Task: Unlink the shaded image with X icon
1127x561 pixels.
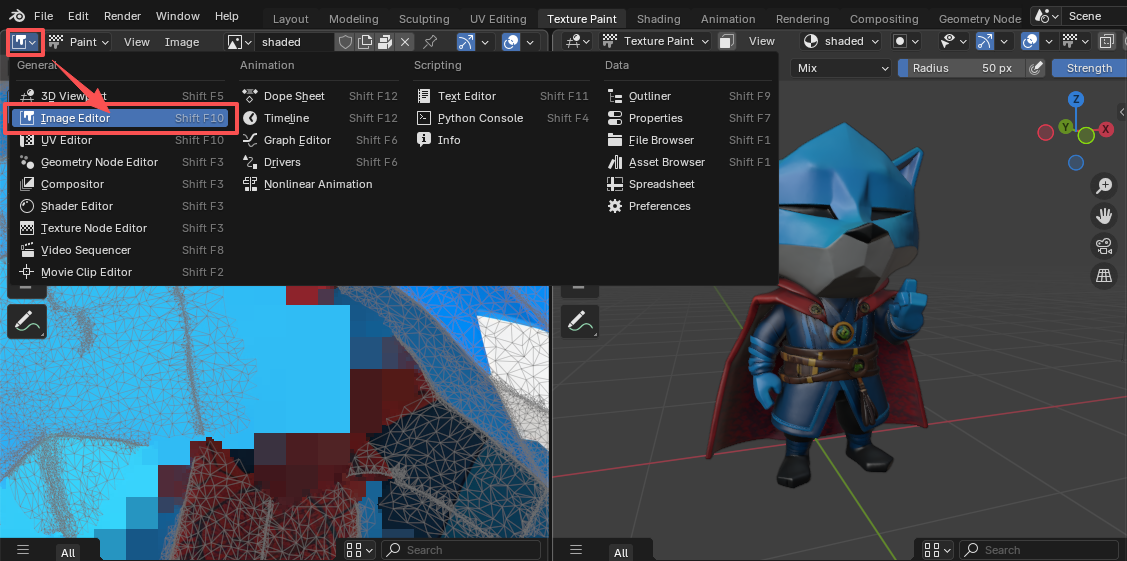Action: pyautogui.click(x=404, y=42)
